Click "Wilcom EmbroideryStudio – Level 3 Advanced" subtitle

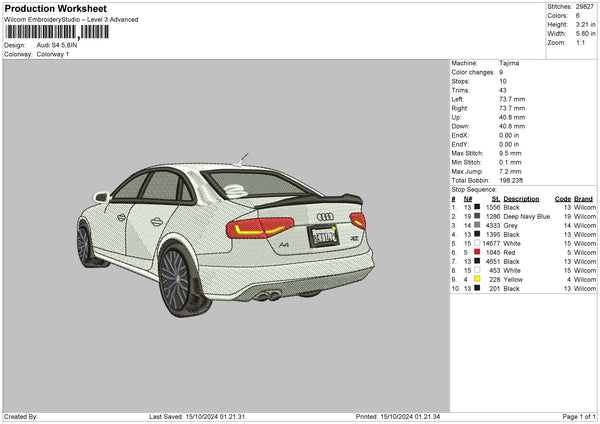coord(71,20)
